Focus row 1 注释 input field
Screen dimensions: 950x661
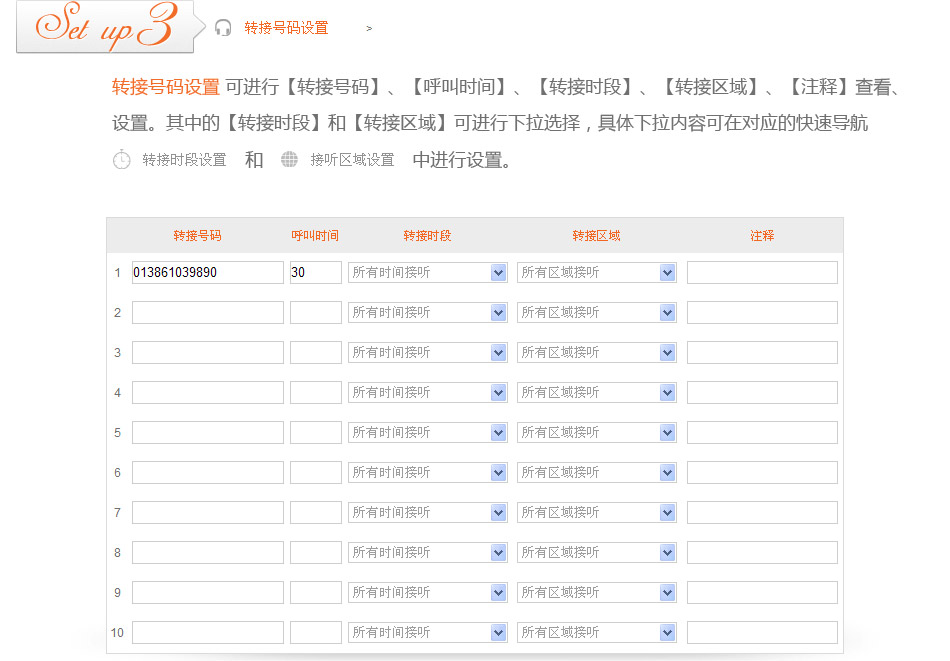(x=762, y=272)
